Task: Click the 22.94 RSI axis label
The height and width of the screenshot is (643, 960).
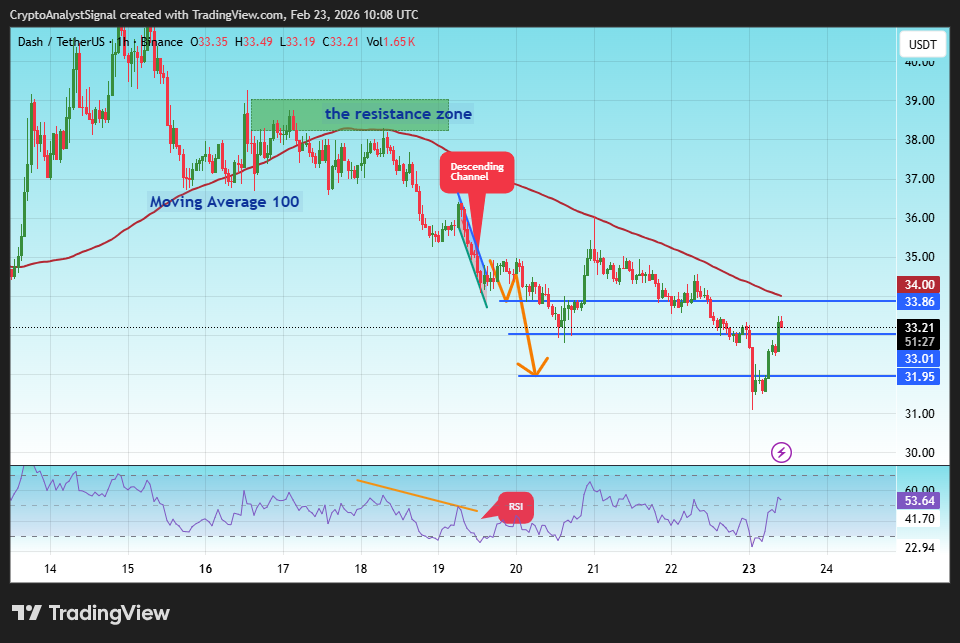Action: [x=920, y=547]
